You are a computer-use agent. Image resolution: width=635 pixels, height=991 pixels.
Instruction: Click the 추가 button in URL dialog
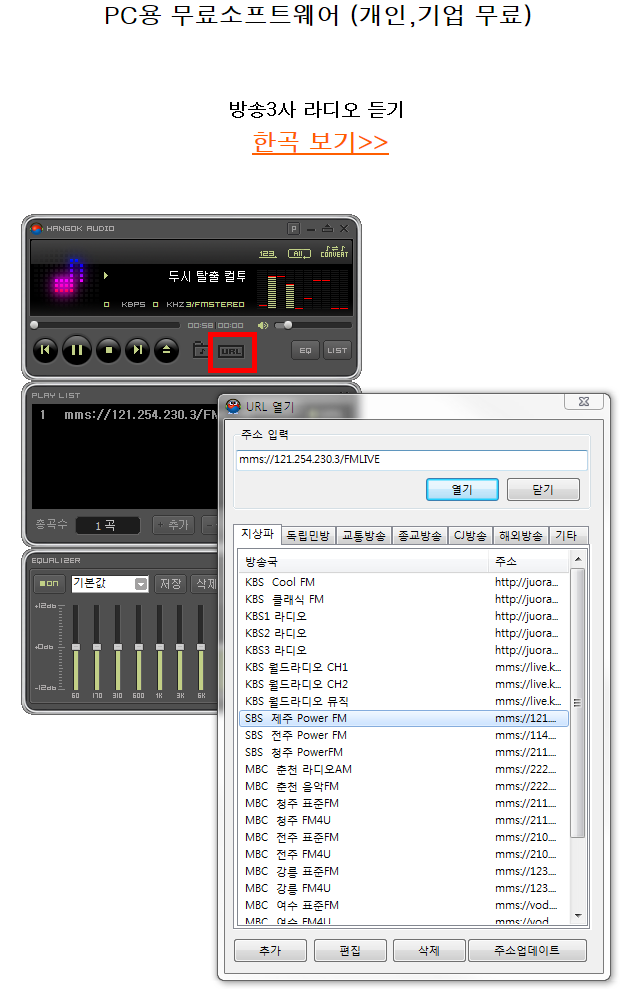click(270, 951)
